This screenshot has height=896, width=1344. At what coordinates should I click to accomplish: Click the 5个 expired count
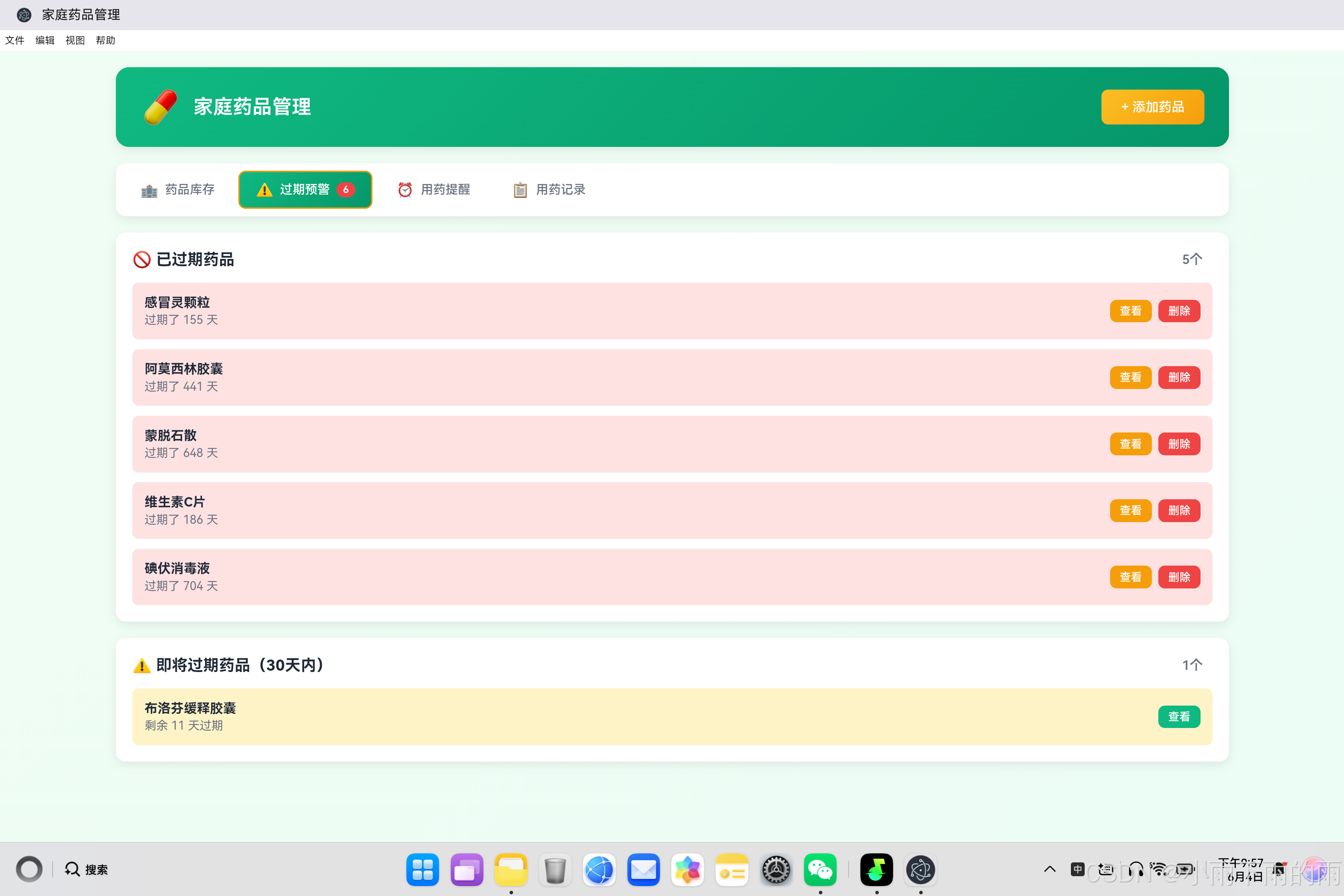(1192, 259)
